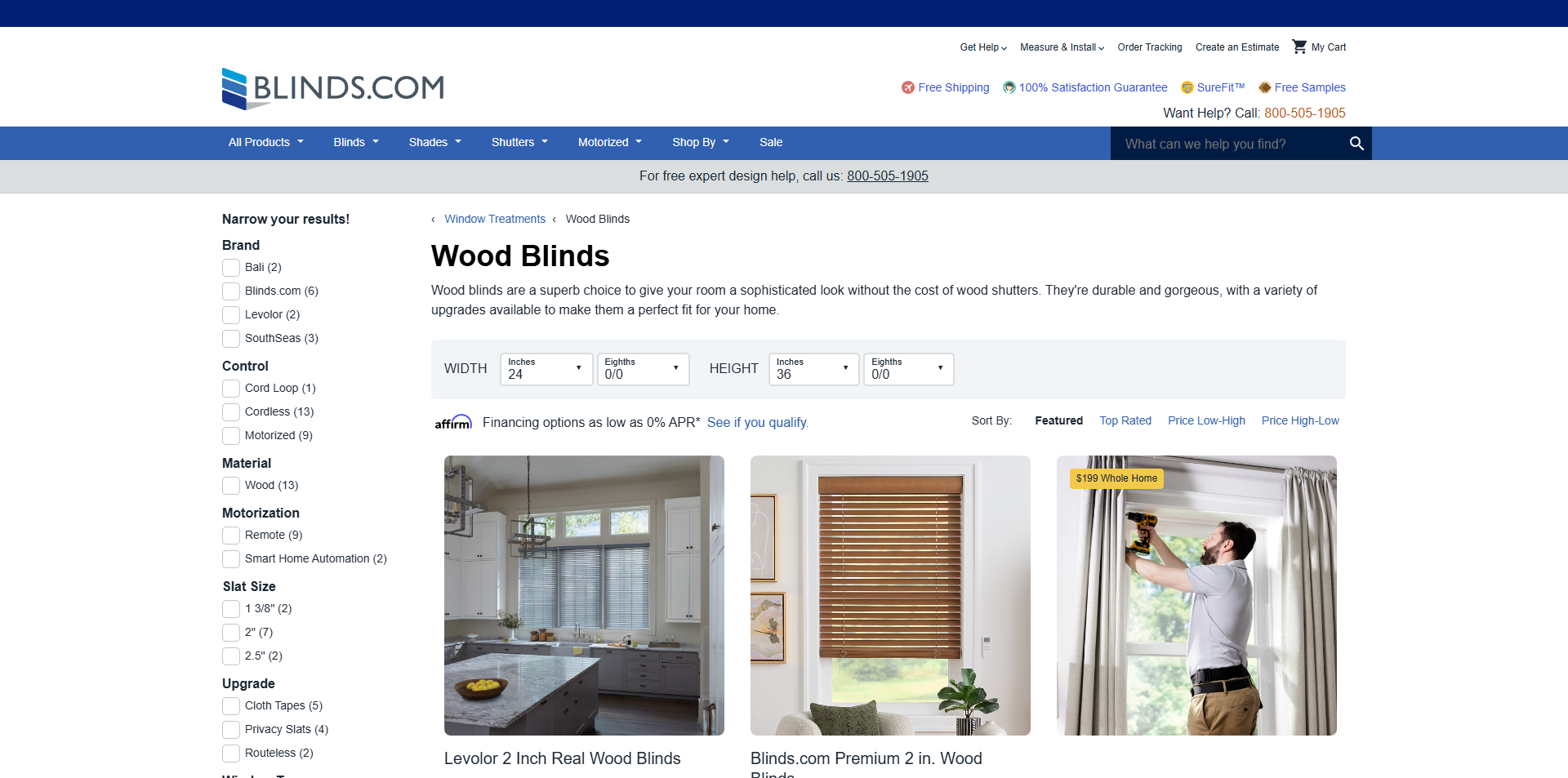Sort results by Top Rated
This screenshot has height=778, width=1568.
point(1125,420)
